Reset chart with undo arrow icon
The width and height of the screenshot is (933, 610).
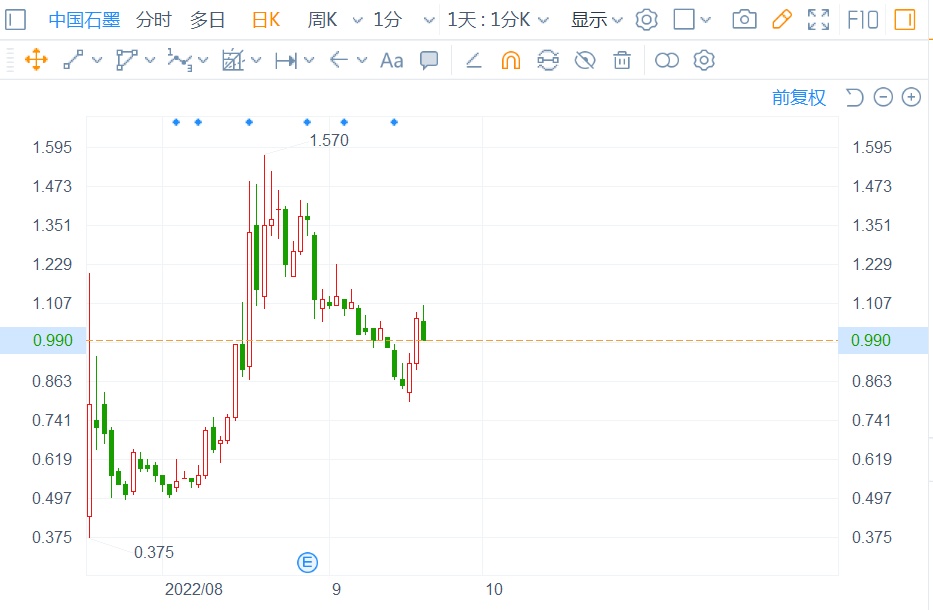click(854, 97)
